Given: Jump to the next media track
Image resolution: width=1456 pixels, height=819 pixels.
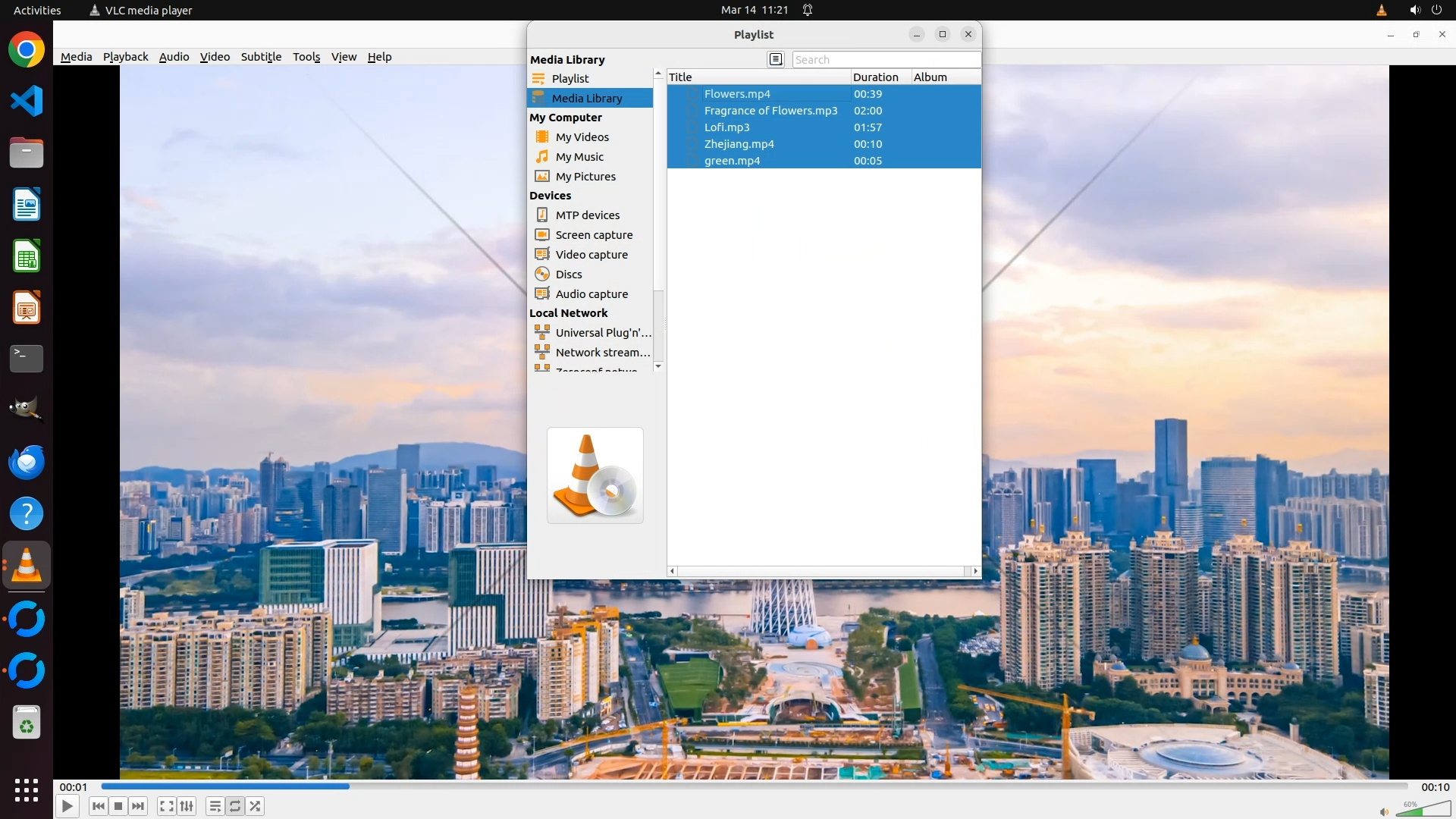Looking at the screenshot, I should click(x=138, y=806).
